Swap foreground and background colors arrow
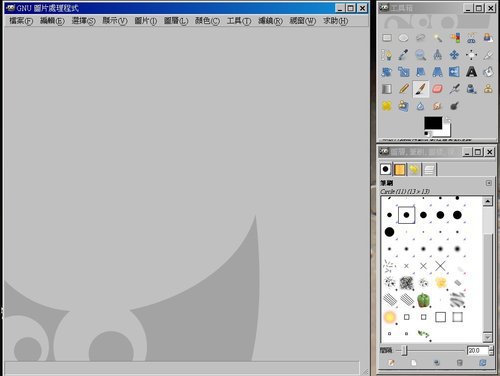The height and width of the screenshot is (376, 500). tap(447, 119)
